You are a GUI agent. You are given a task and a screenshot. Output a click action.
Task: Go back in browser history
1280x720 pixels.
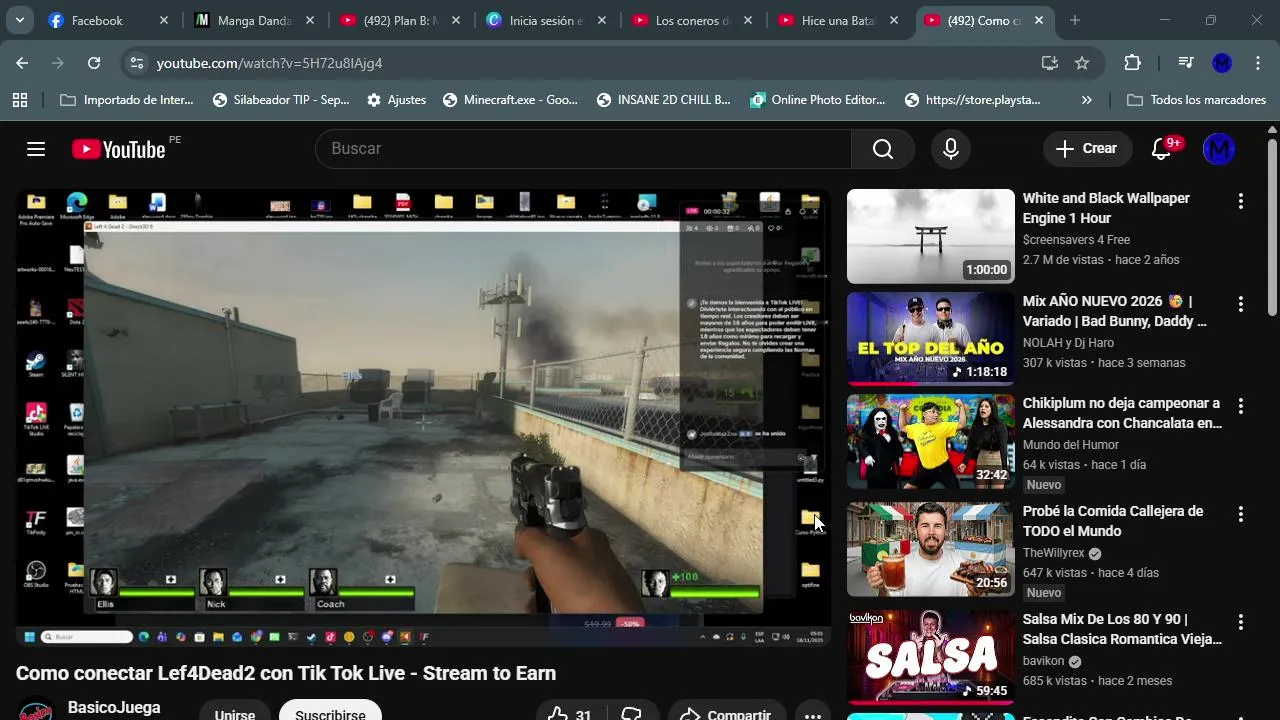tap(22, 63)
